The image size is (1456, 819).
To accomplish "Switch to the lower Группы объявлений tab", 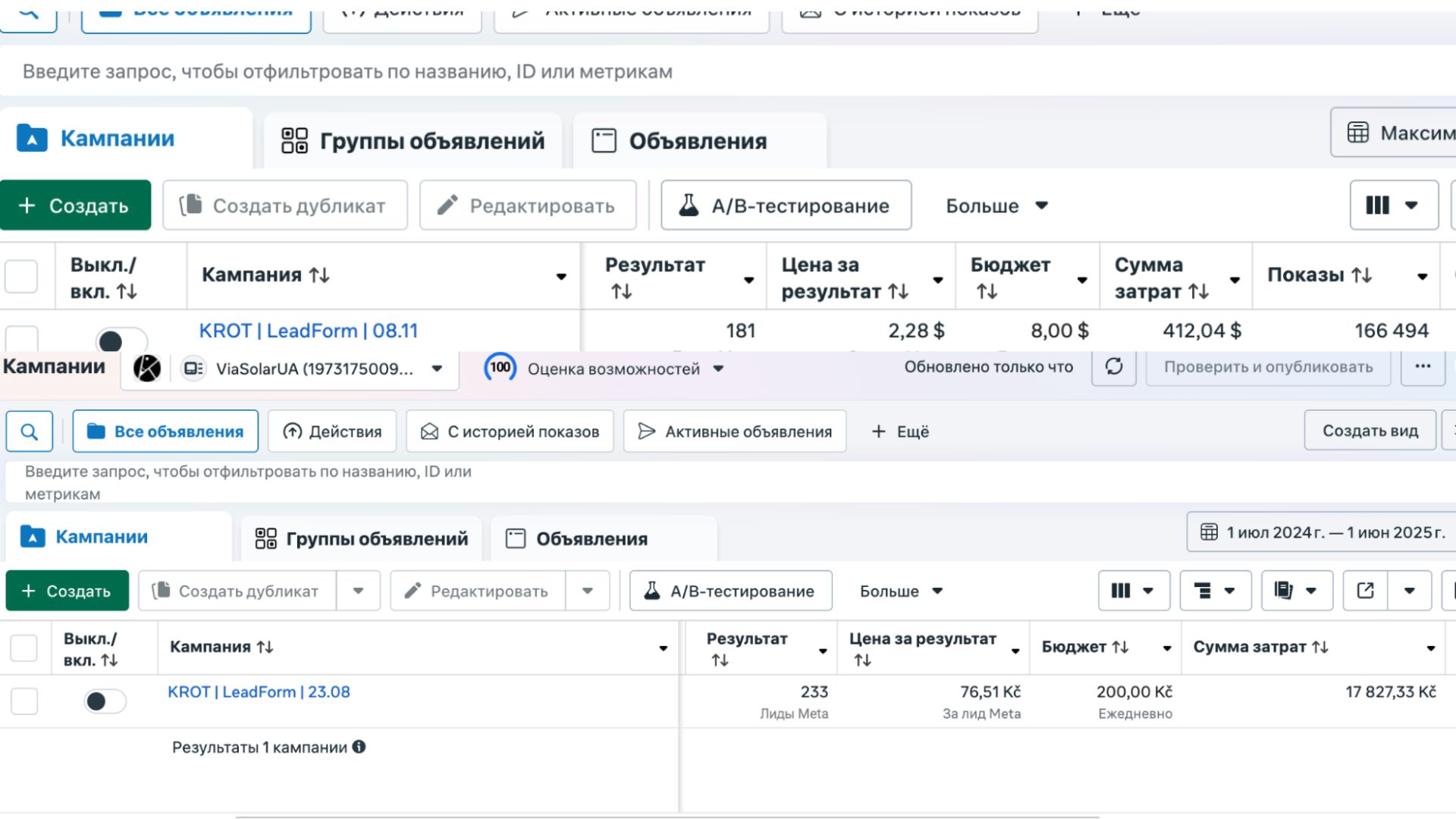I will coord(362,539).
